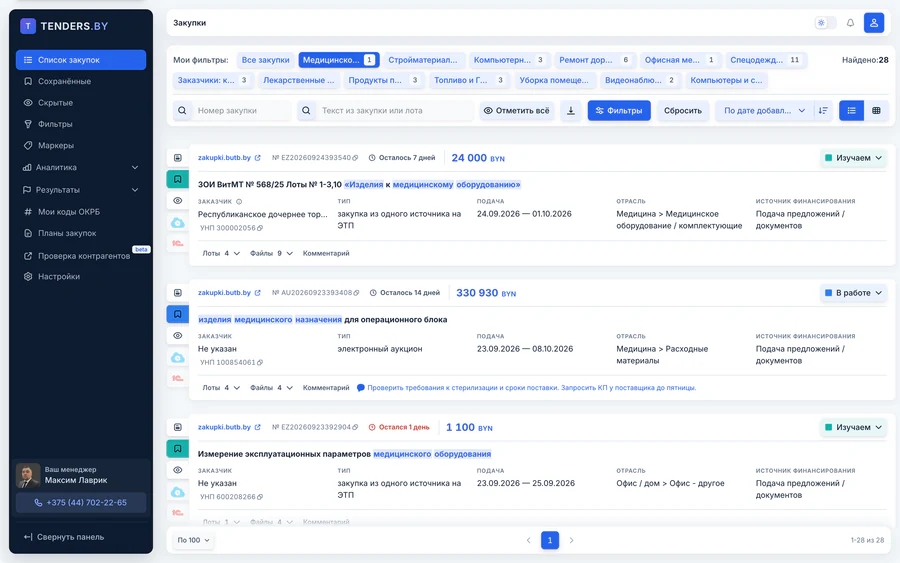Open status dropdown Изучаем of 1 100 BYN tender
The height and width of the screenshot is (563, 900).
point(853,427)
